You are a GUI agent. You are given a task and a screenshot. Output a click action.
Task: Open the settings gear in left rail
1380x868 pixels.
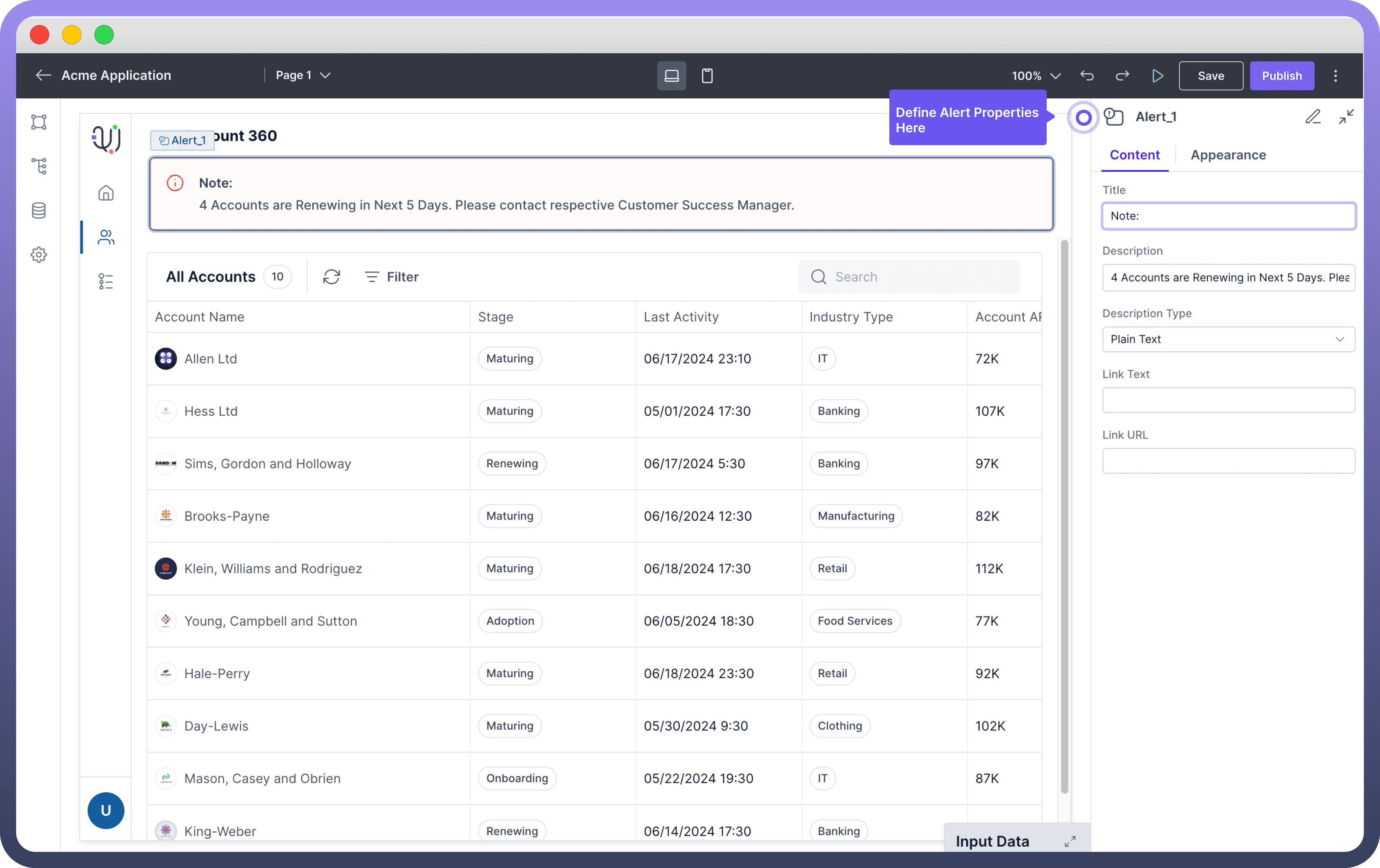[39, 255]
